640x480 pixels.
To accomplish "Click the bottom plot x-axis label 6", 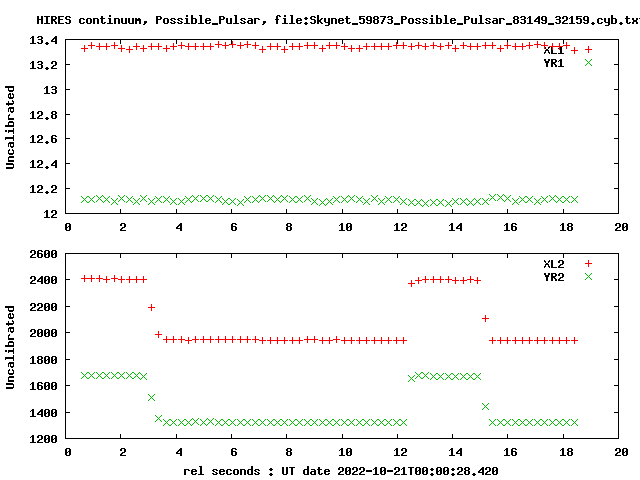I will point(234,452).
